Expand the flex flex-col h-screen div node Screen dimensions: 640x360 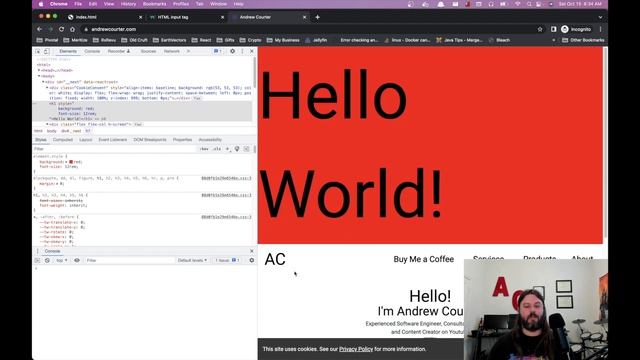point(47,124)
